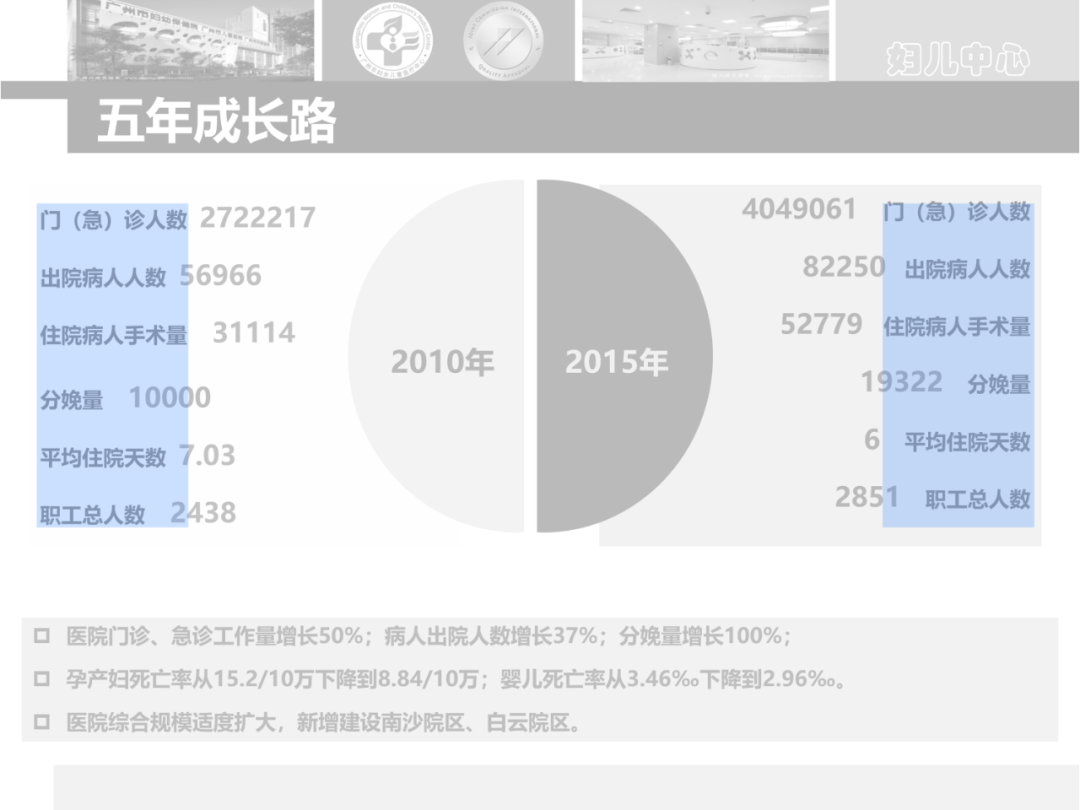Click the hospital interior lobby photo
The image size is (1080, 810).
705,40
